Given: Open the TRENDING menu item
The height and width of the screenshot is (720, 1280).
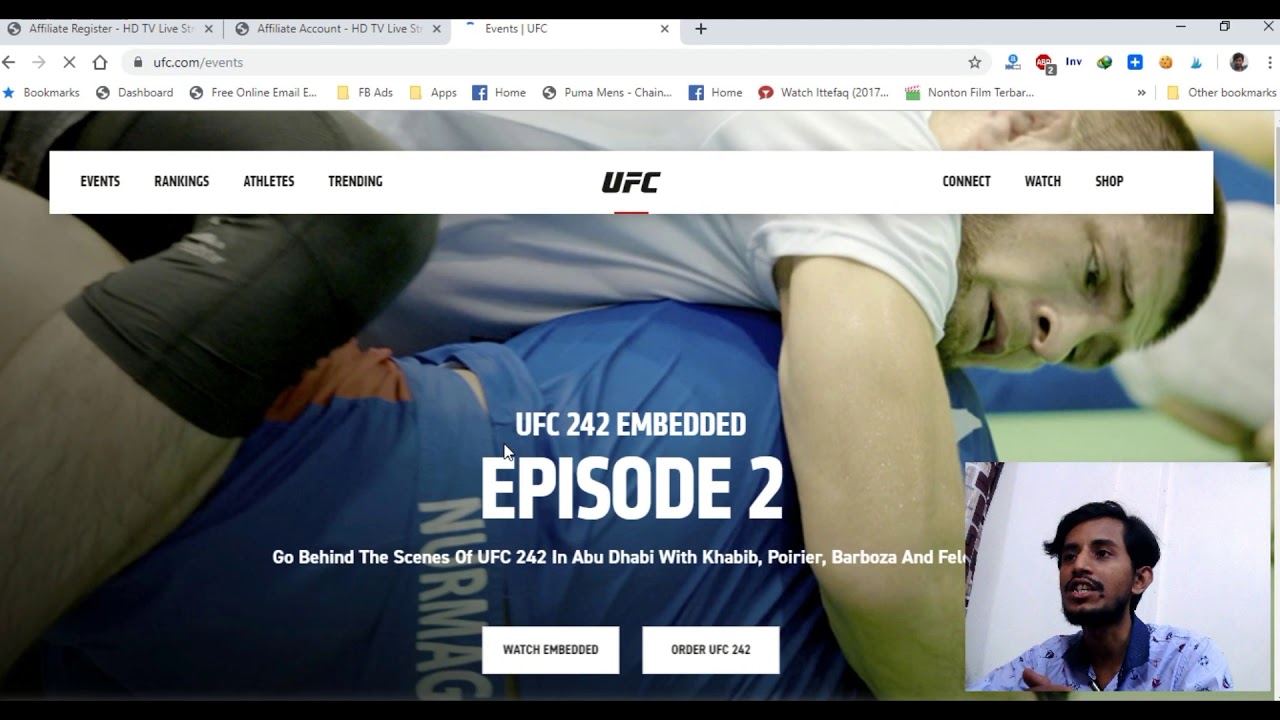Looking at the screenshot, I should 355,181.
